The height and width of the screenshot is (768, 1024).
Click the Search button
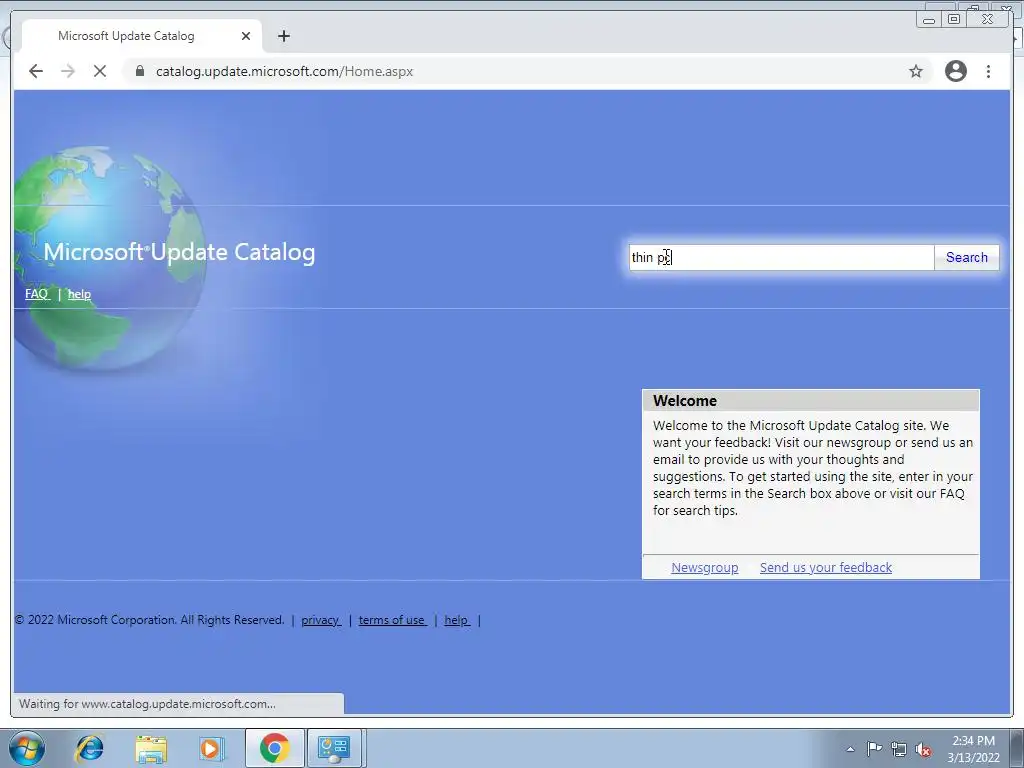coord(967,257)
